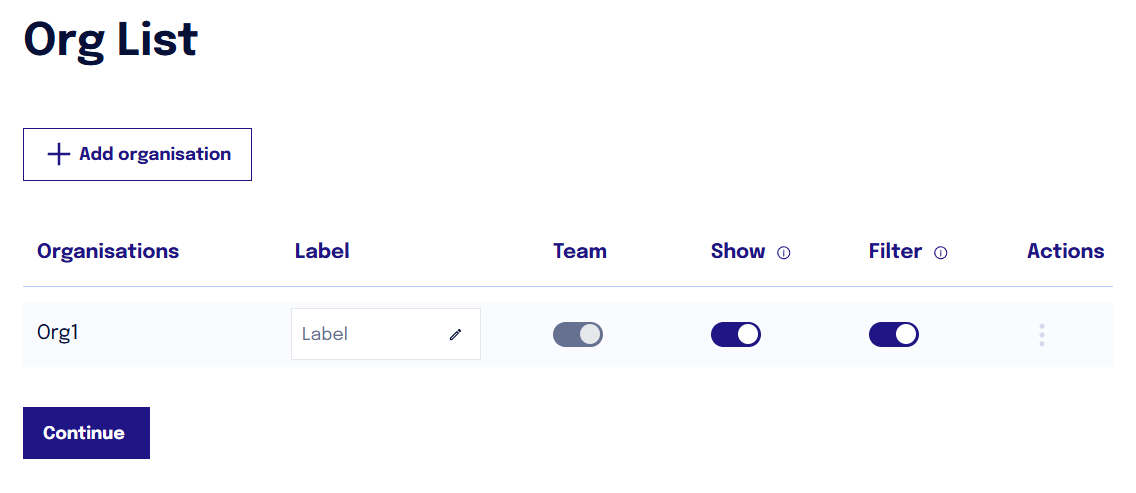This screenshot has height=493, width=1136.
Task: Click the Org List page heading
Action: pos(111,40)
